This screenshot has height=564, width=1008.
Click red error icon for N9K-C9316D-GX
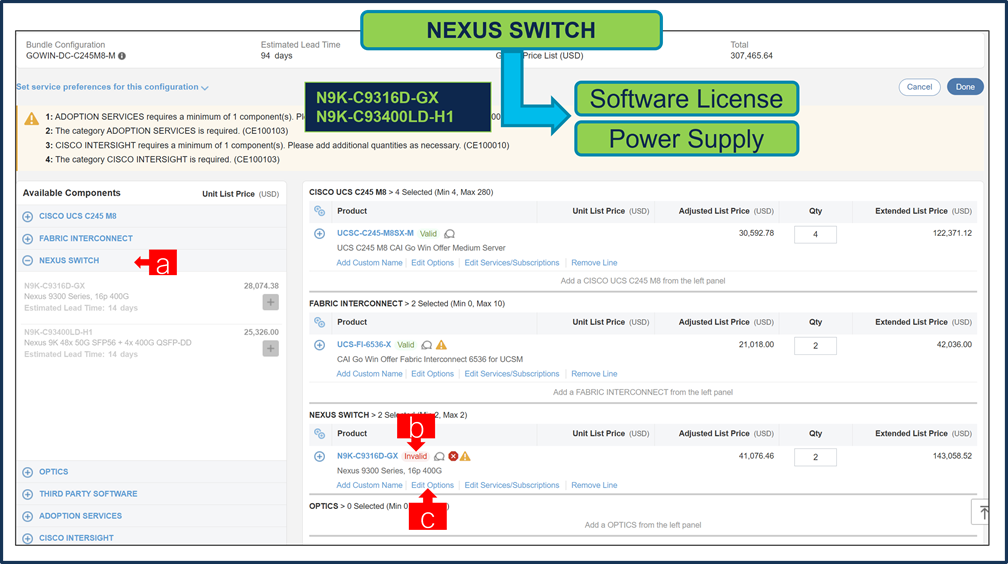click(453, 456)
